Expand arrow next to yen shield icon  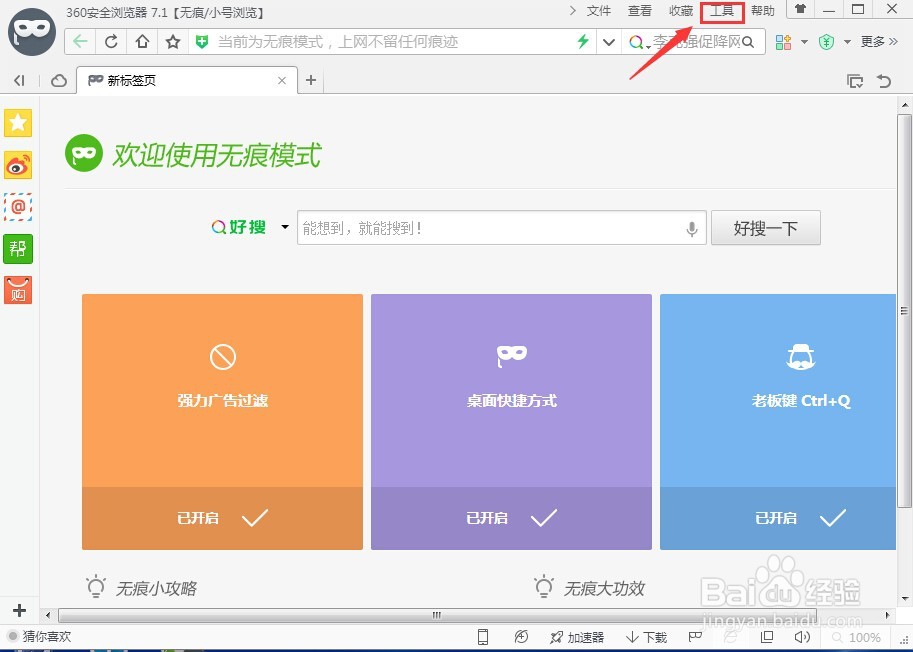[847, 42]
